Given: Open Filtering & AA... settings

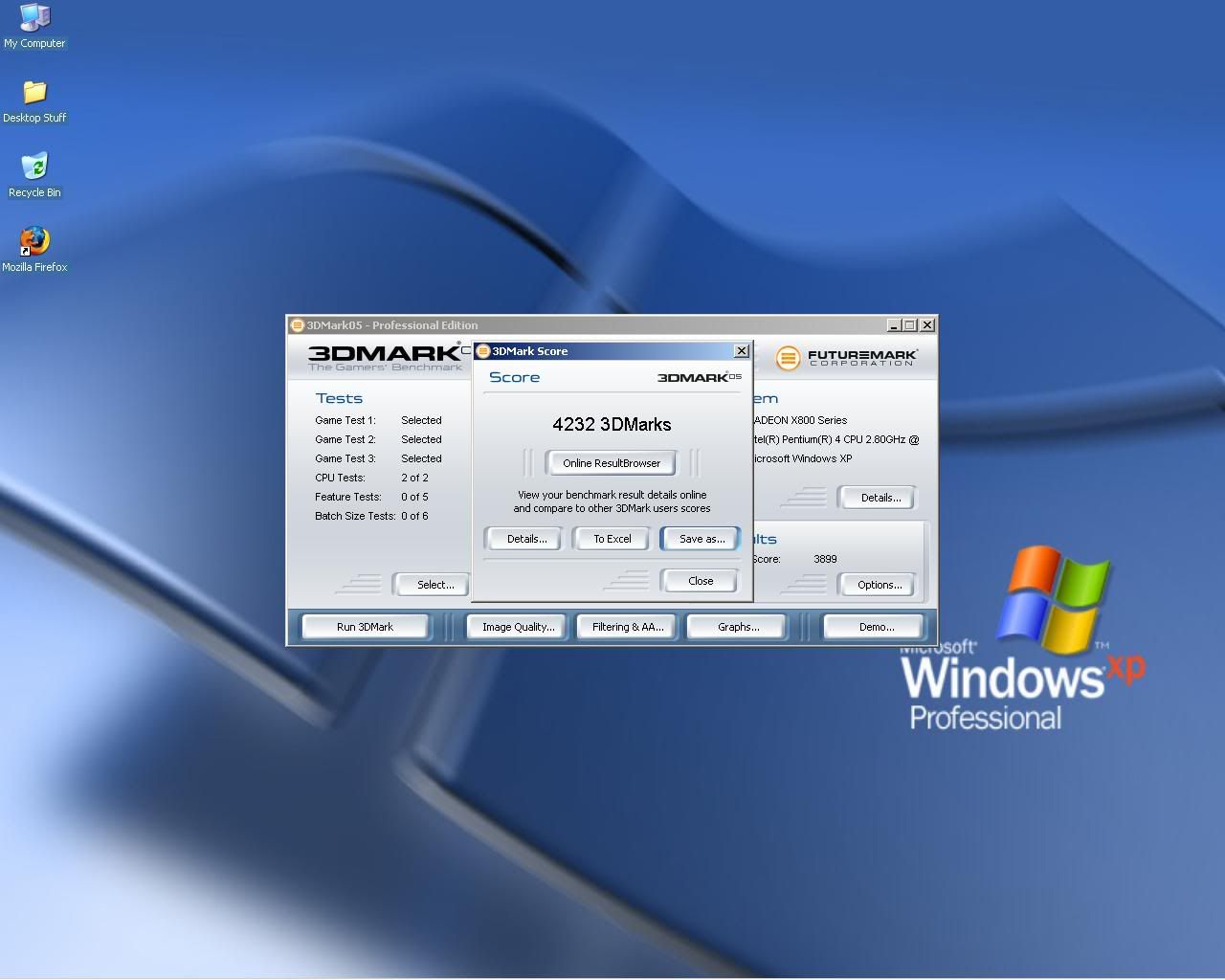Looking at the screenshot, I should pyautogui.click(x=628, y=627).
